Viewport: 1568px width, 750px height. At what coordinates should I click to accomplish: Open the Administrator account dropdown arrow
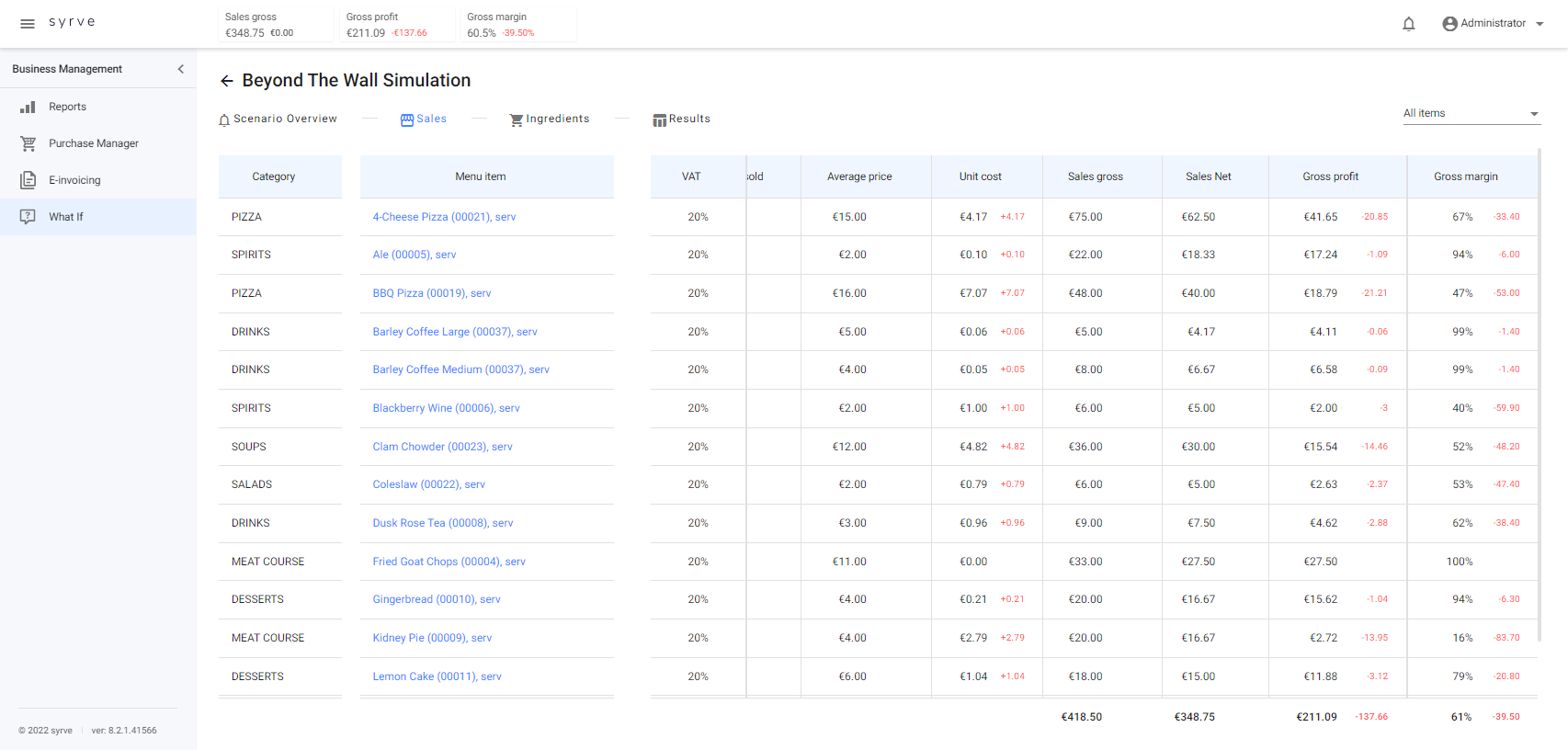click(1540, 24)
